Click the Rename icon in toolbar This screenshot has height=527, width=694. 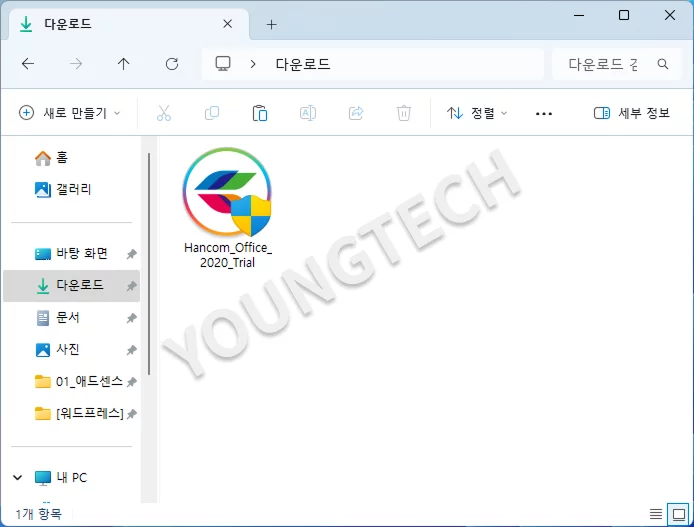[x=308, y=113]
